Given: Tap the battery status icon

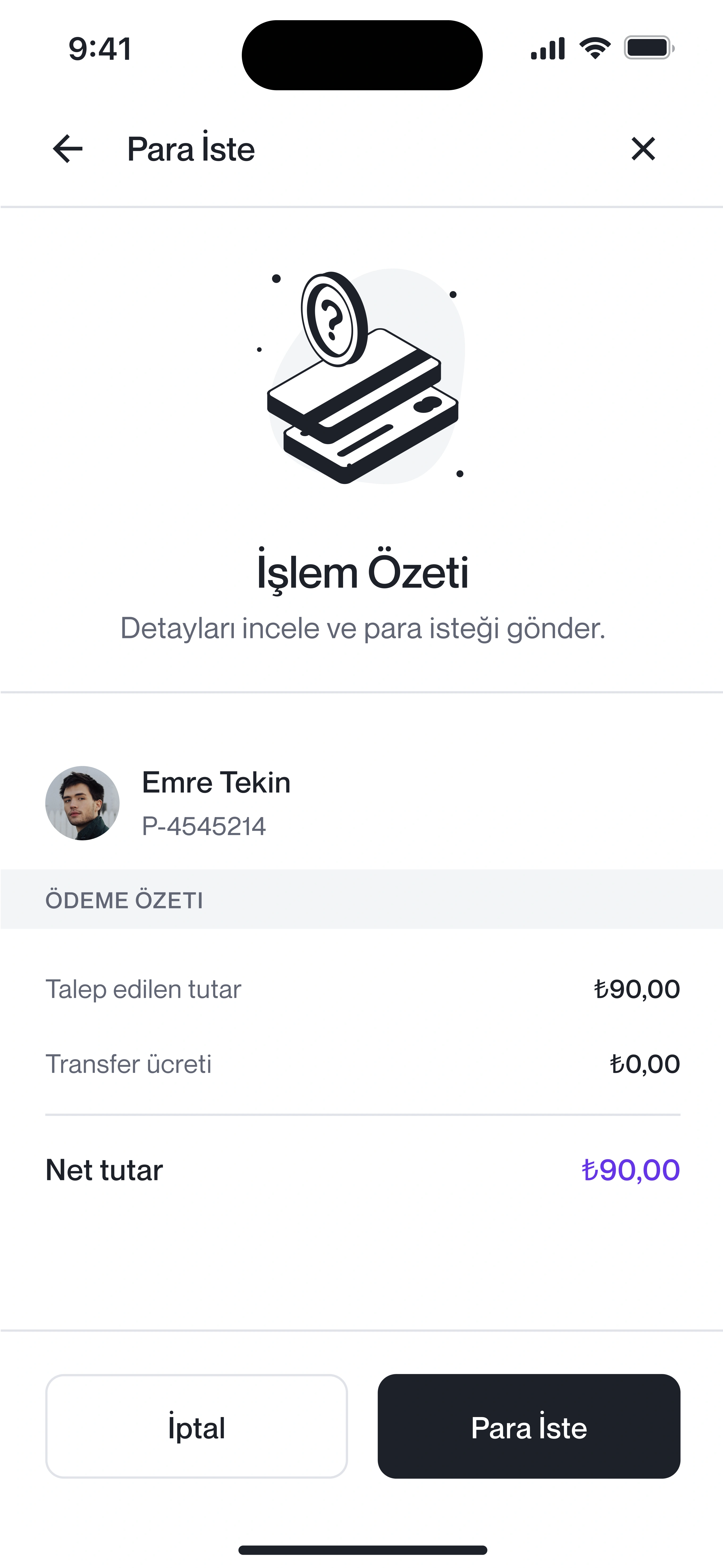Looking at the screenshot, I should coord(649,48).
